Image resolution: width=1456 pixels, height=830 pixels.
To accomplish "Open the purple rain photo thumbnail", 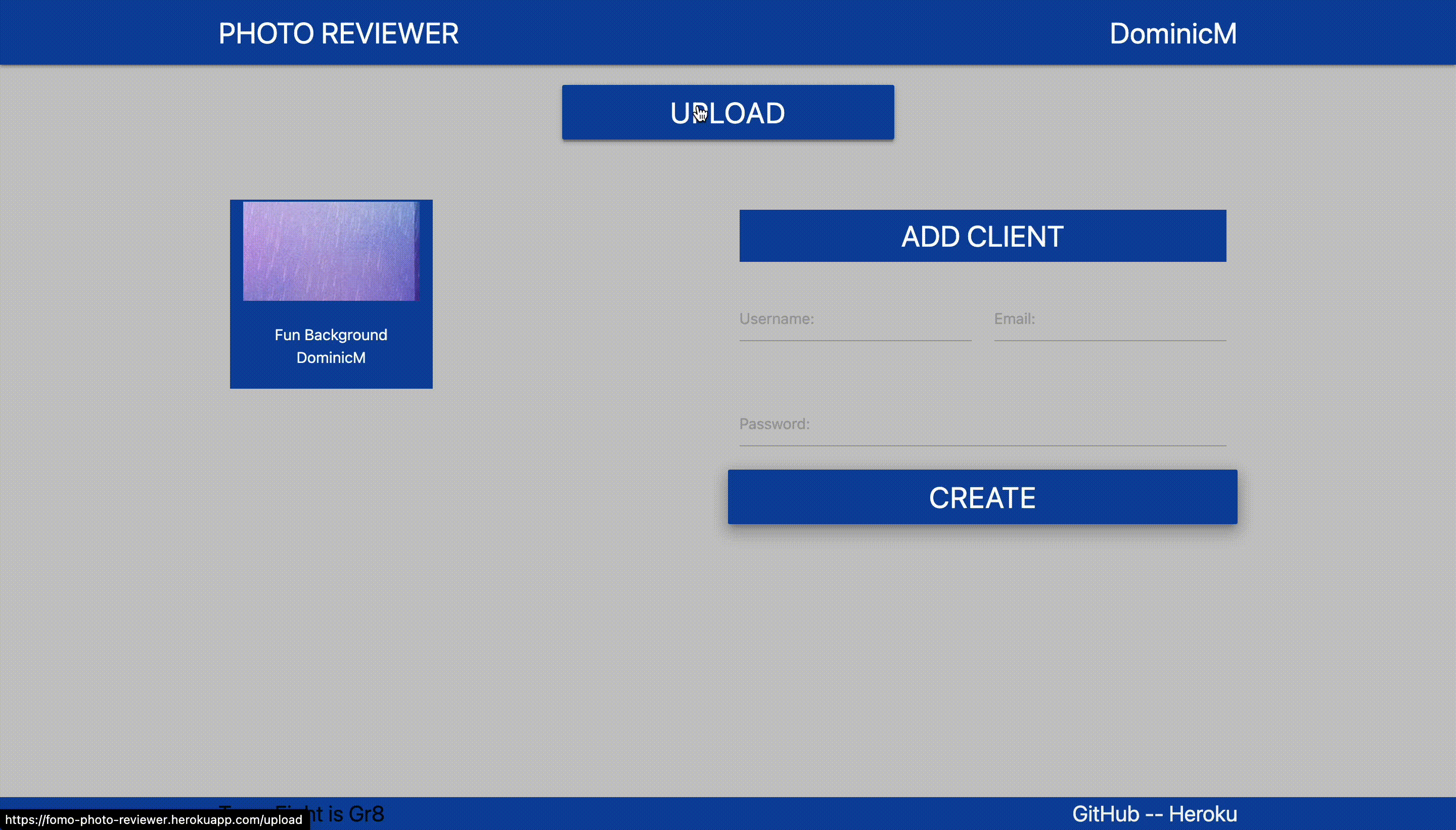I will tap(331, 251).
